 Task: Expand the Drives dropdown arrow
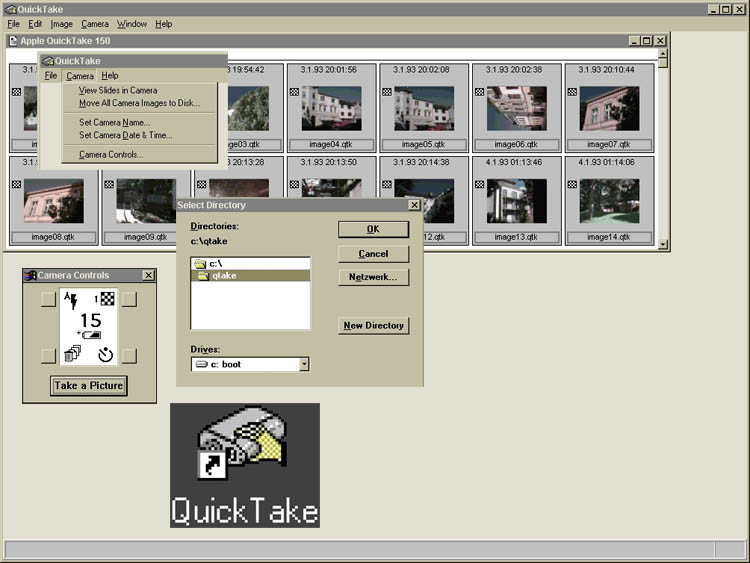(x=304, y=364)
